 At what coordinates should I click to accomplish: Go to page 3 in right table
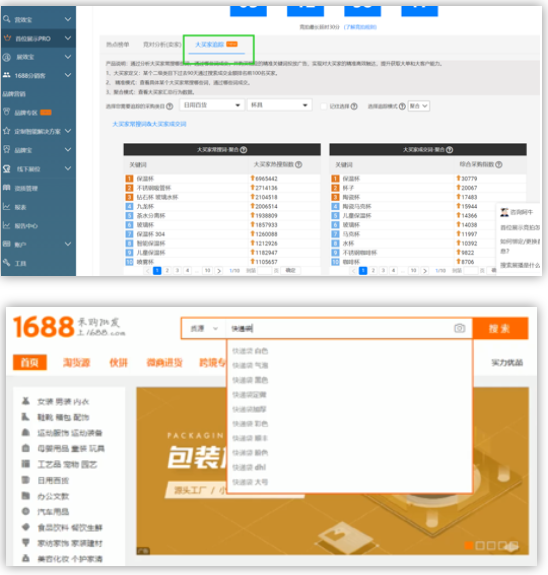point(383,271)
